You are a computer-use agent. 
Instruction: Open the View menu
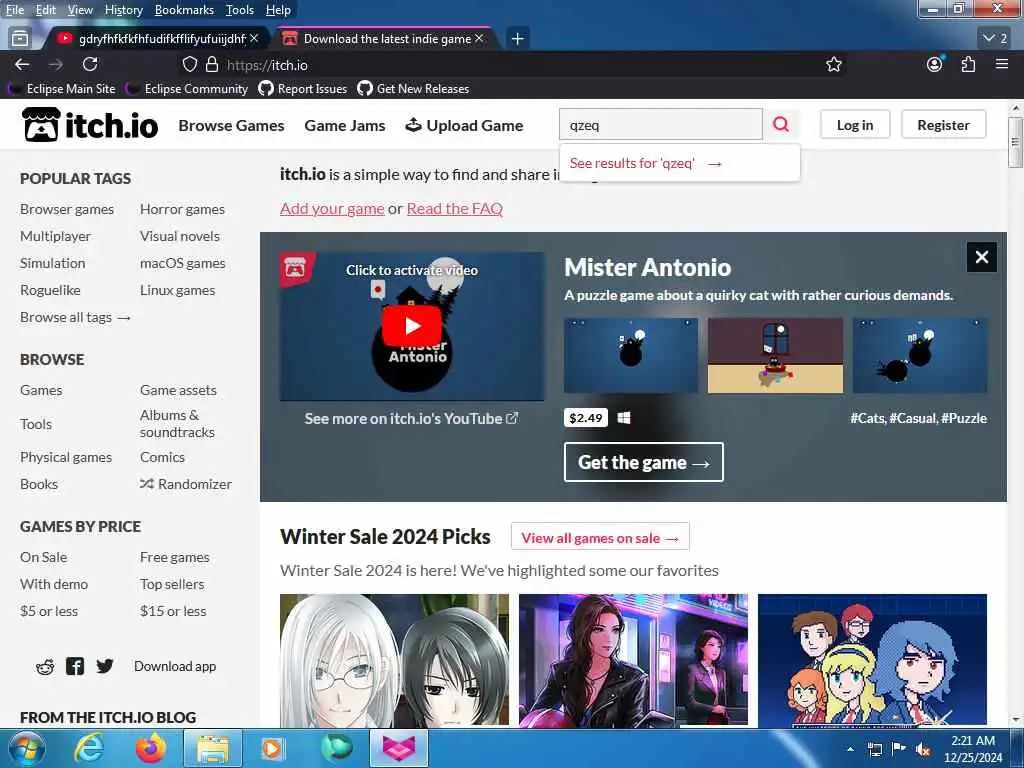coord(80,10)
